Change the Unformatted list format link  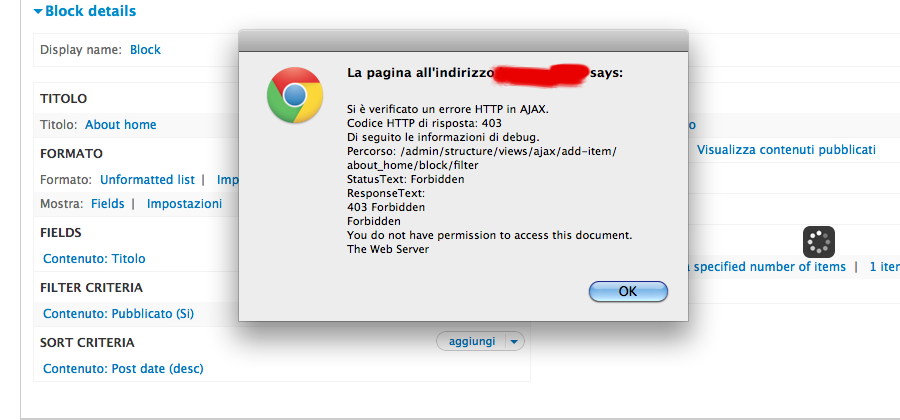pos(148,180)
